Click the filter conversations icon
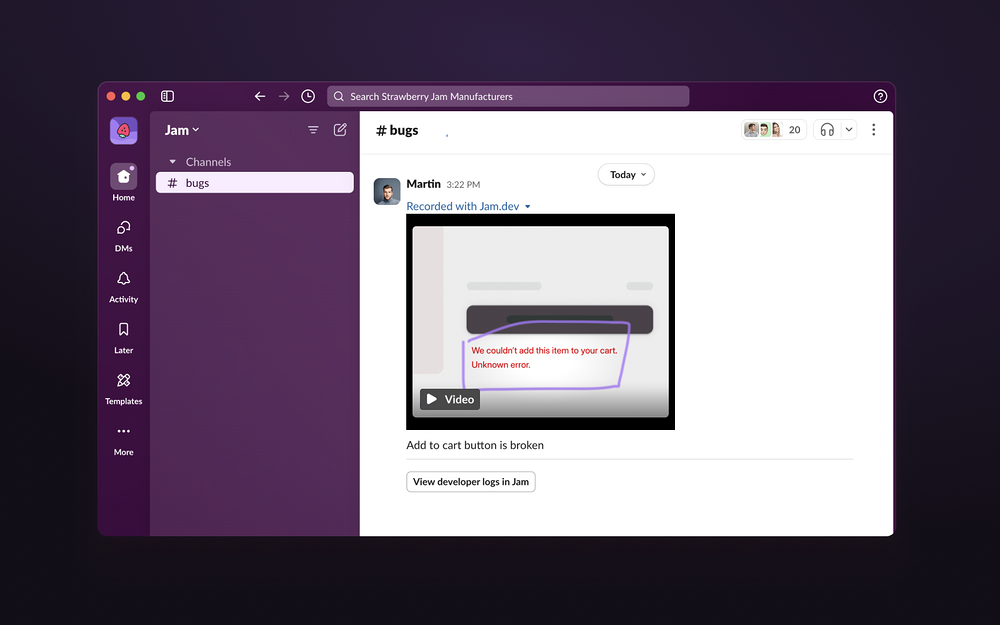Screen dimensions: 1000x625 click(x=313, y=130)
